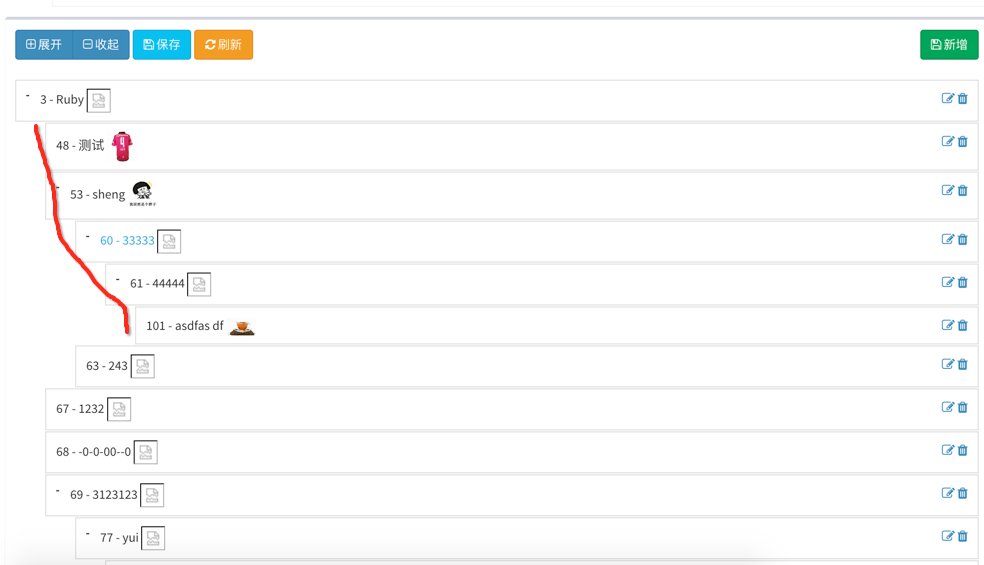Delete the 69 - 3123123 row

tap(963, 493)
